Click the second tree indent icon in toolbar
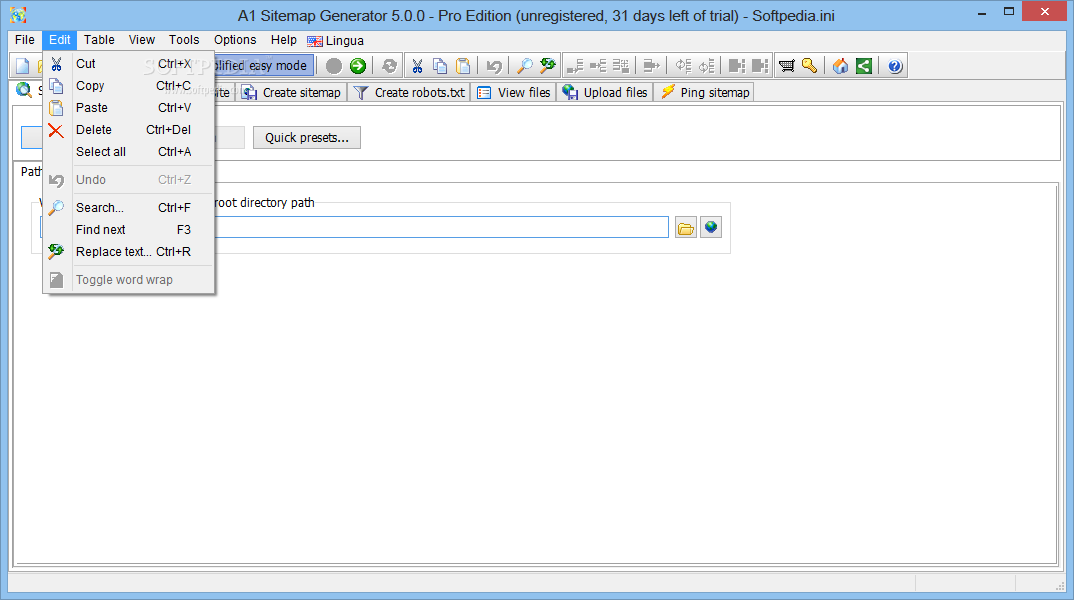The width and height of the screenshot is (1074, 600). (x=598, y=66)
